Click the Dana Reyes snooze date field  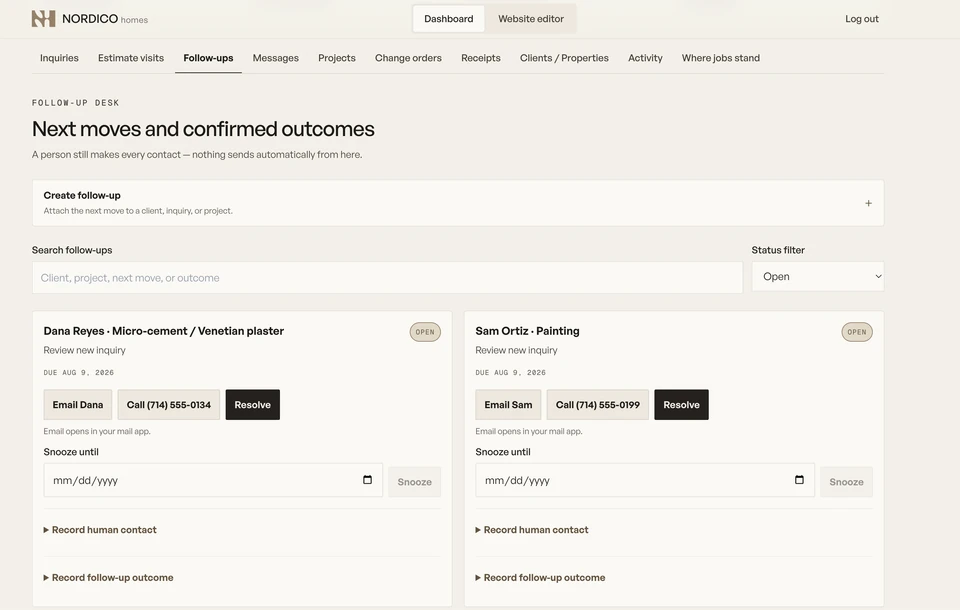tap(213, 480)
